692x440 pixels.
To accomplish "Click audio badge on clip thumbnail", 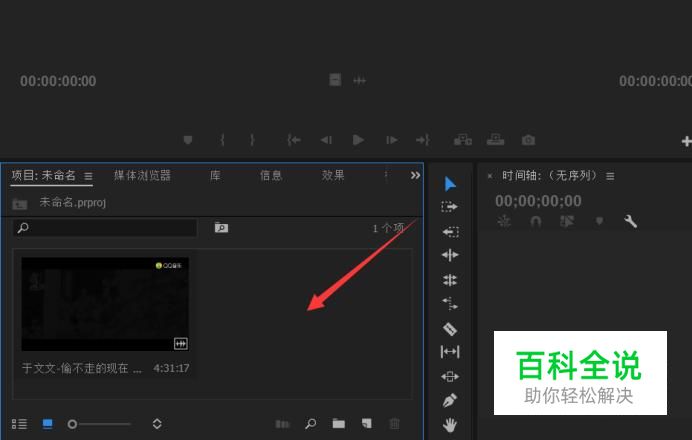I will pos(181,343).
